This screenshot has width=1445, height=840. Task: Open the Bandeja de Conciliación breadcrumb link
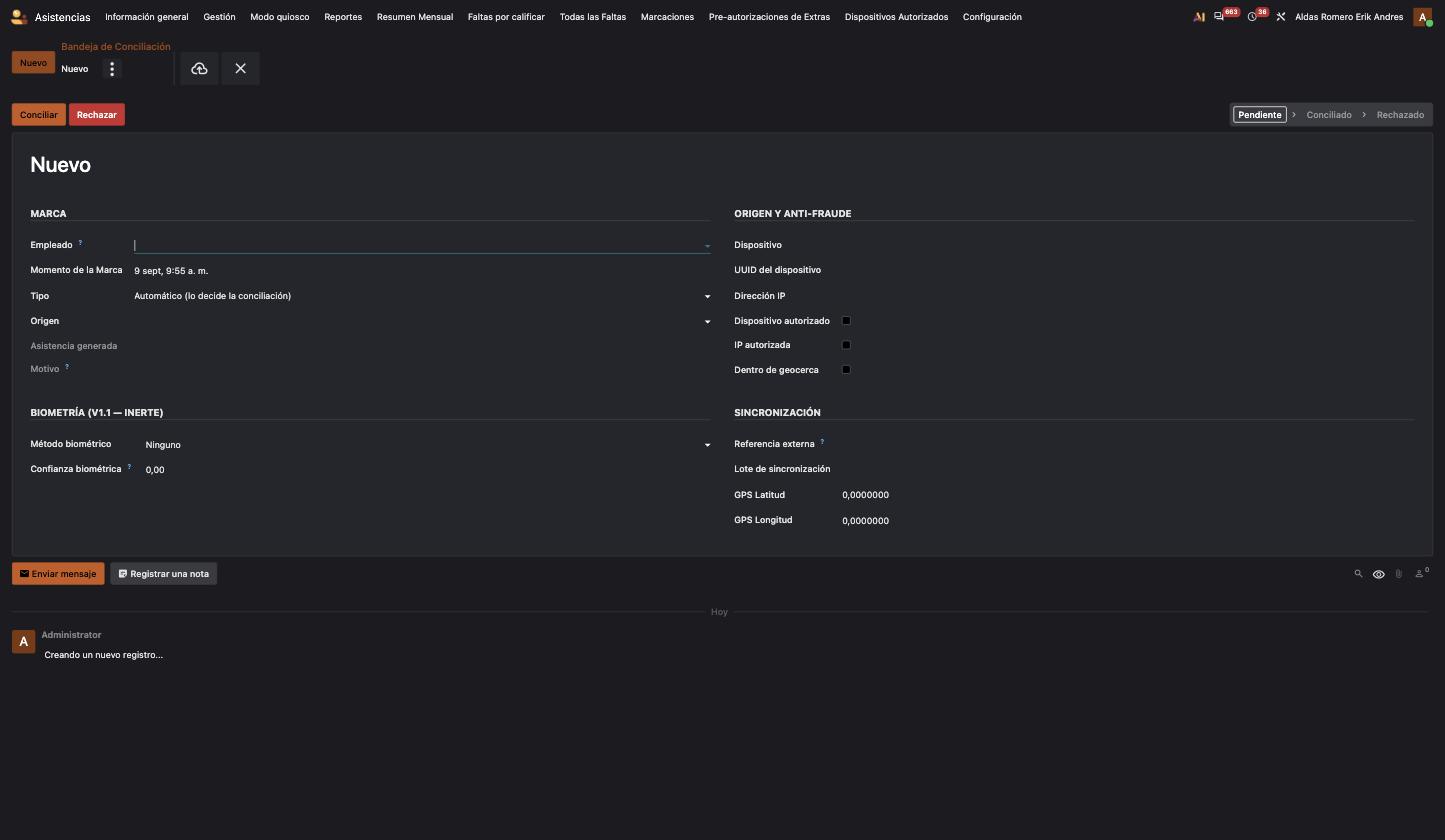tap(116, 47)
